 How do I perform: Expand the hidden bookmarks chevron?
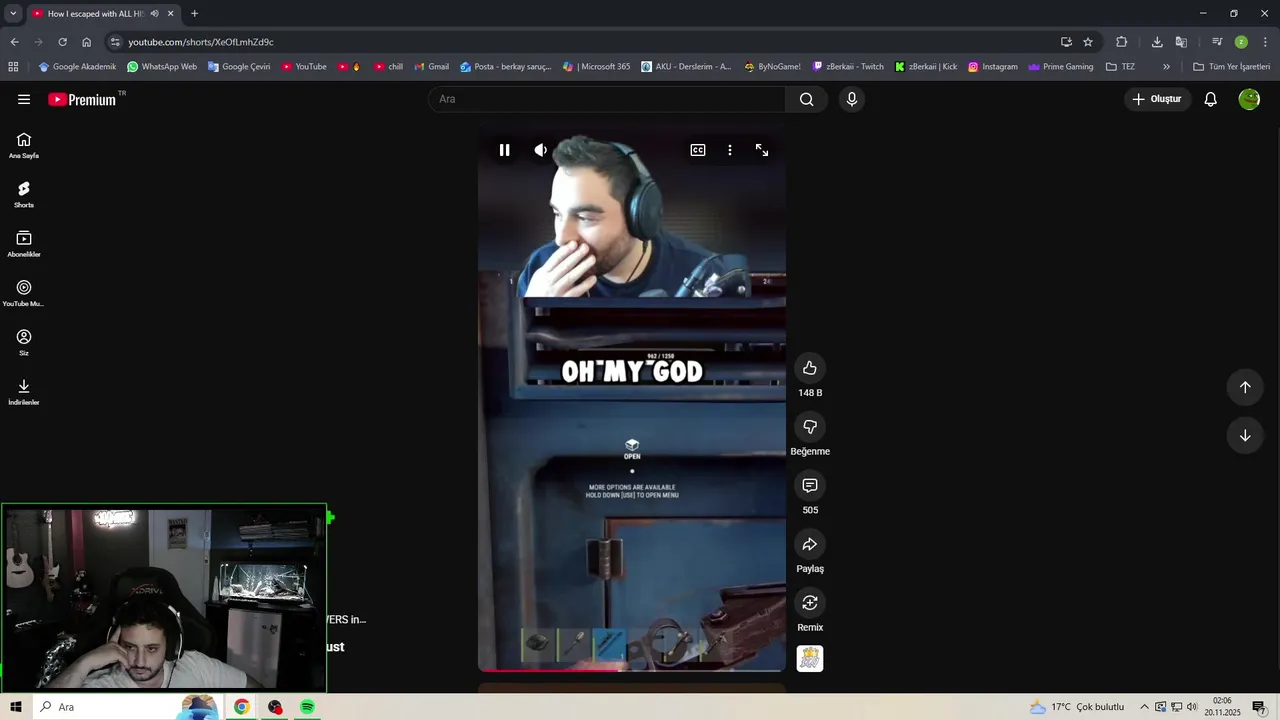pyautogui.click(x=1166, y=67)
